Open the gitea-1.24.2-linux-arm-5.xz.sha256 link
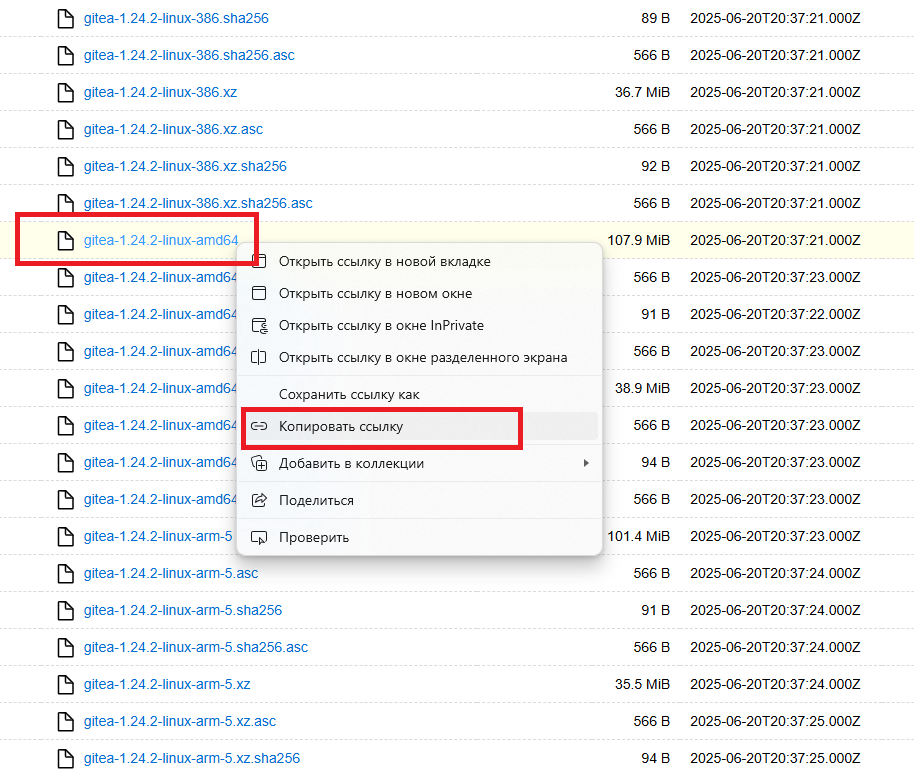This screenshot has height=776, width=914. click(x=192, y=759)
